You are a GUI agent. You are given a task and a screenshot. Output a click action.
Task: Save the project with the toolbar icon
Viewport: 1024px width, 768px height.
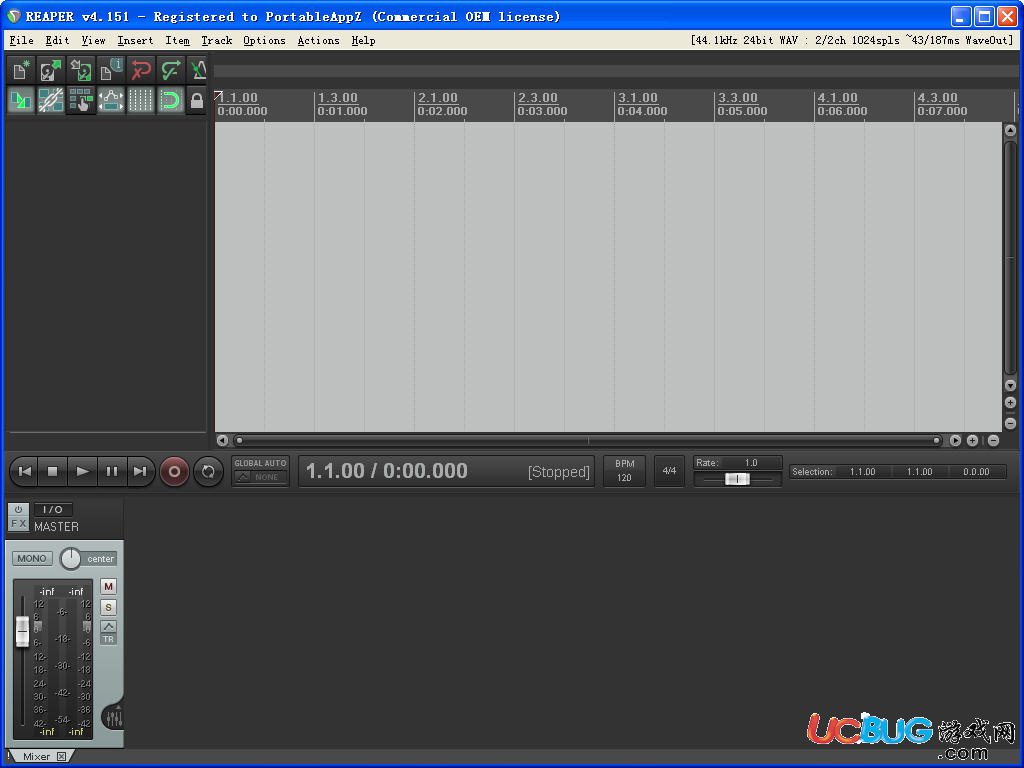[x=80, y=70]
